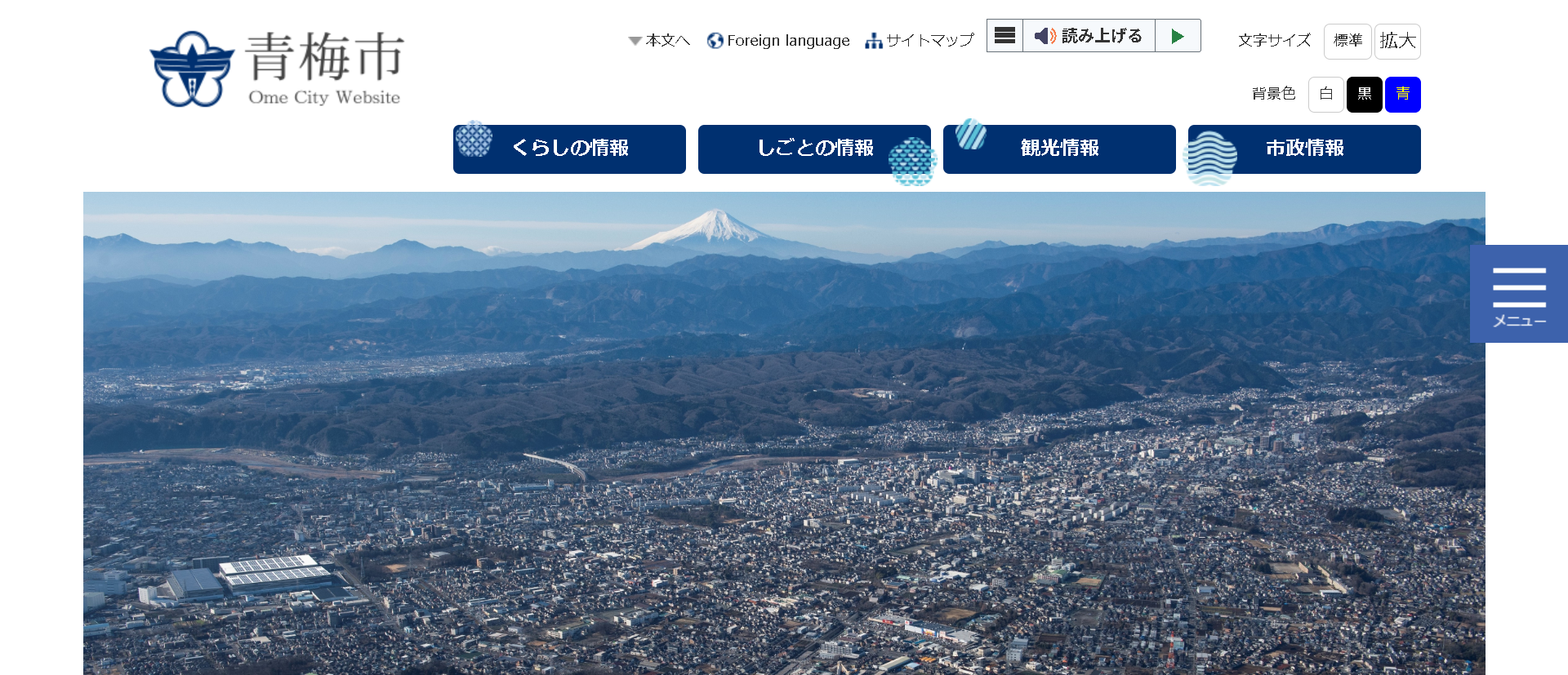Open the side メニュー hamburger button
The width and height of the screenshot is (1568, 675).
tap(1519, 294)
